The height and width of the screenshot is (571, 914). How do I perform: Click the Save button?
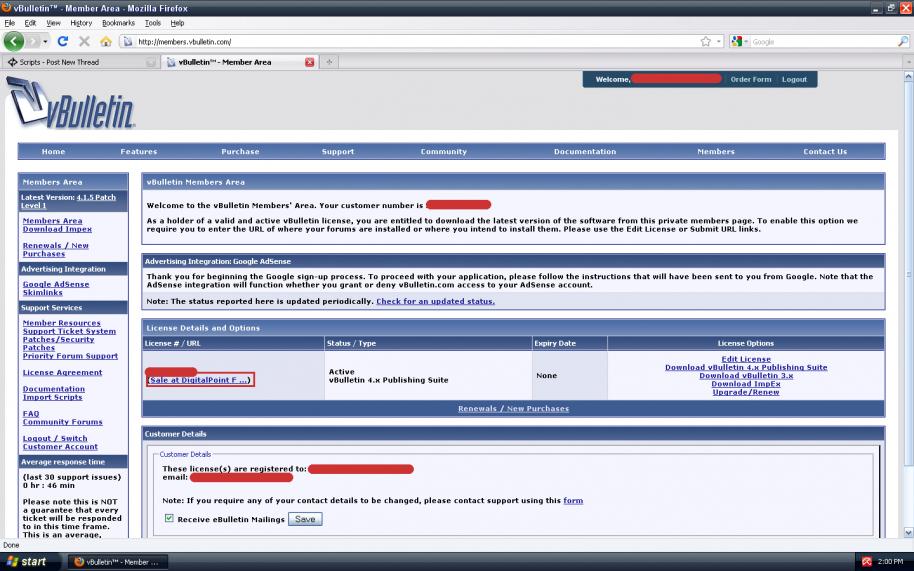click(305, 519)
